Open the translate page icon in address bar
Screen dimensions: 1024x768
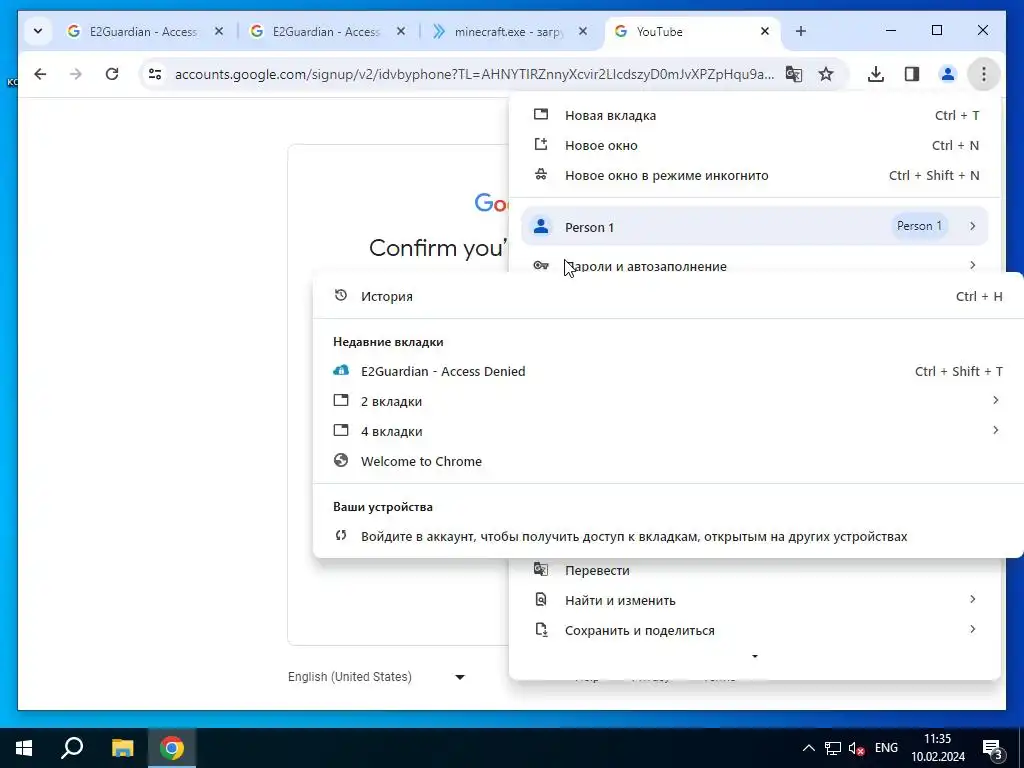(x=793, y=74)
